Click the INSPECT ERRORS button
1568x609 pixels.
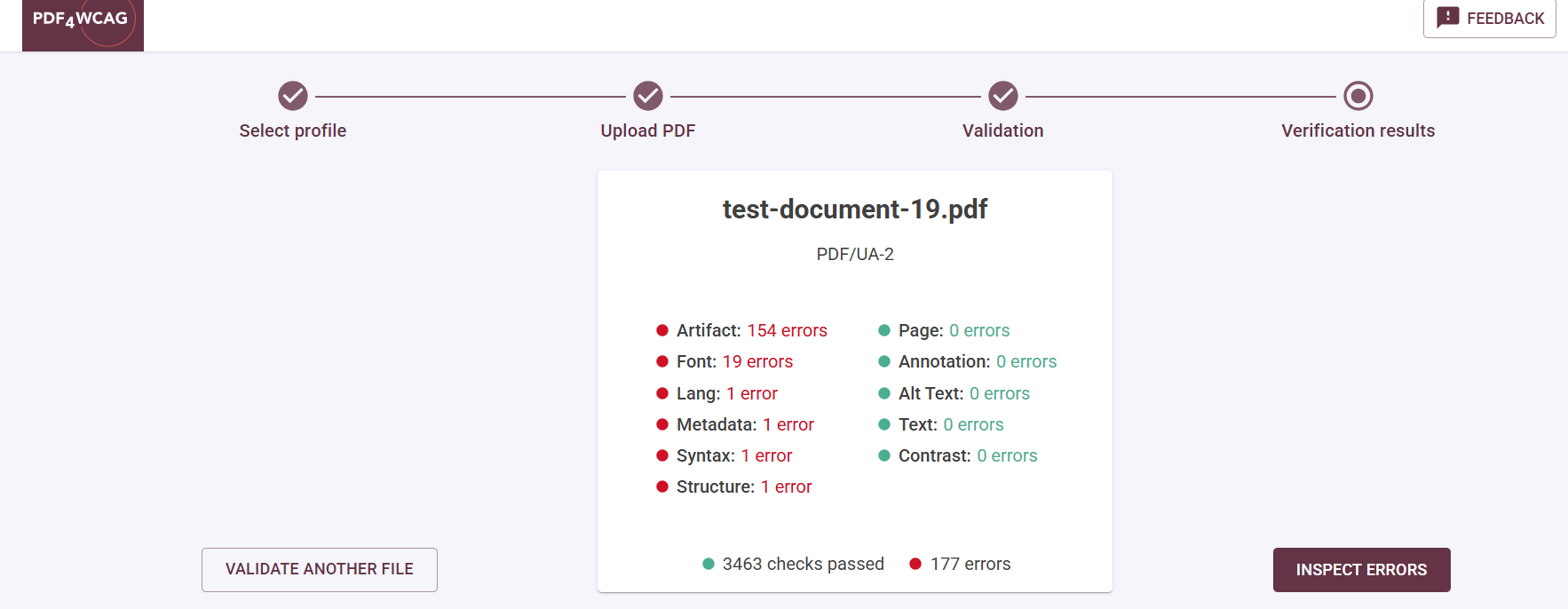click(1362, 570)
